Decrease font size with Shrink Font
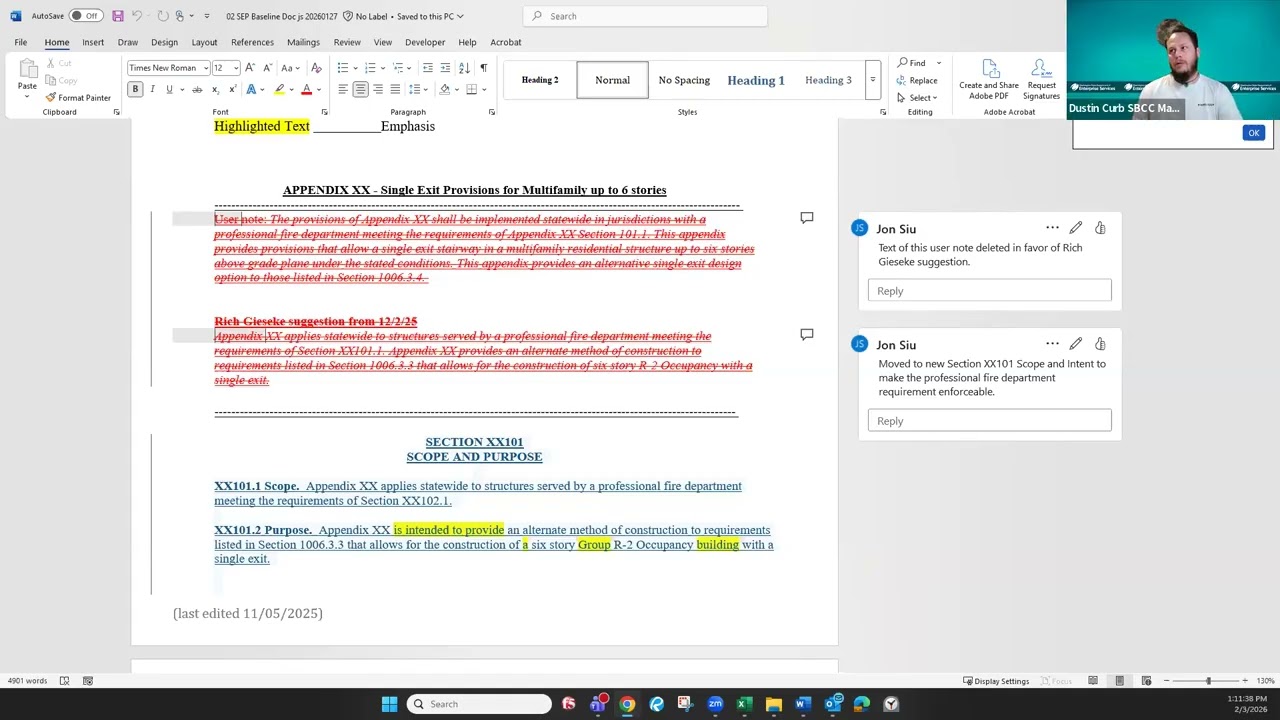Viewport: 1280px width, 720px height. point(266,68)
